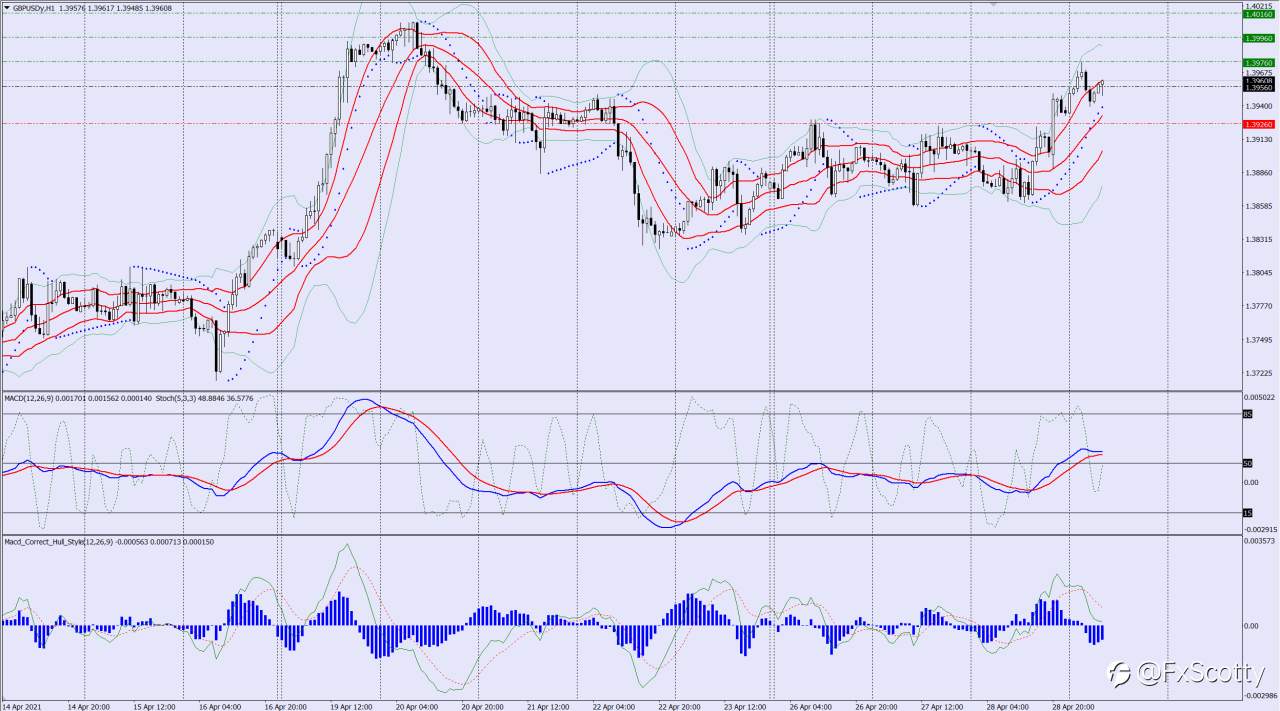The height and width of the screenshot is (711, 1280).
Task: Click the stochastic level 15 label
Action: [1247, 513]
